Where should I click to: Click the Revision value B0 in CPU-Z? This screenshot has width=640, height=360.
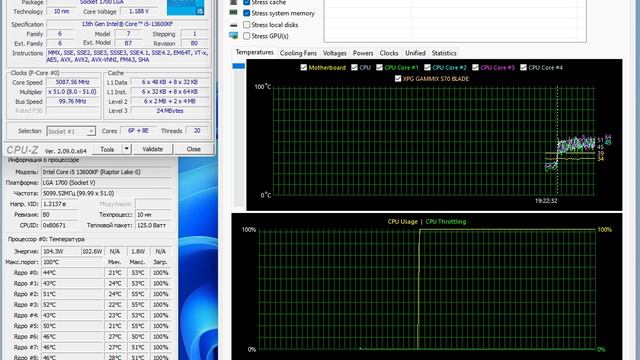point(194,43)
